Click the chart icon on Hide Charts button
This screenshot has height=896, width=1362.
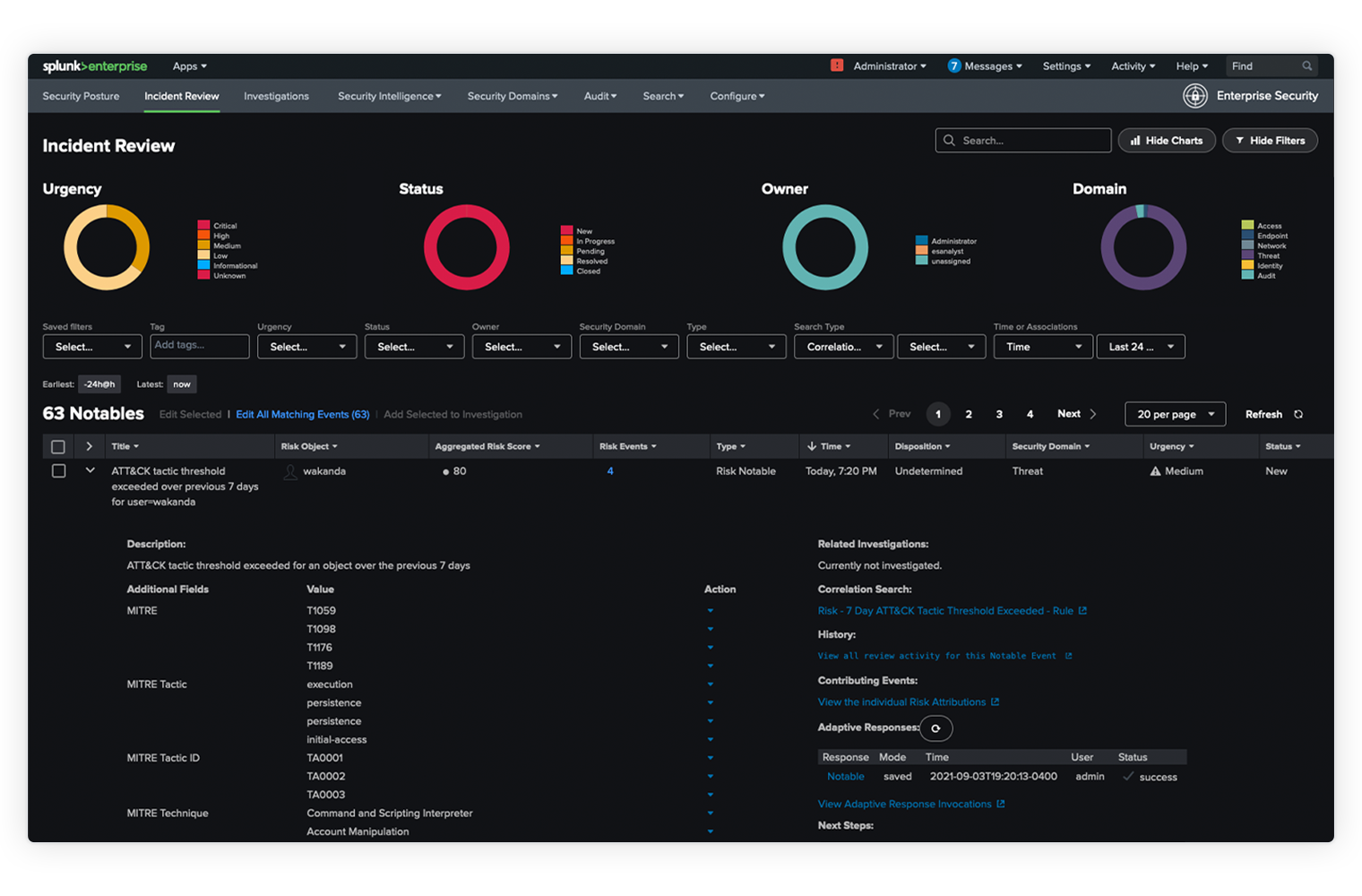tap(1134, 140)
